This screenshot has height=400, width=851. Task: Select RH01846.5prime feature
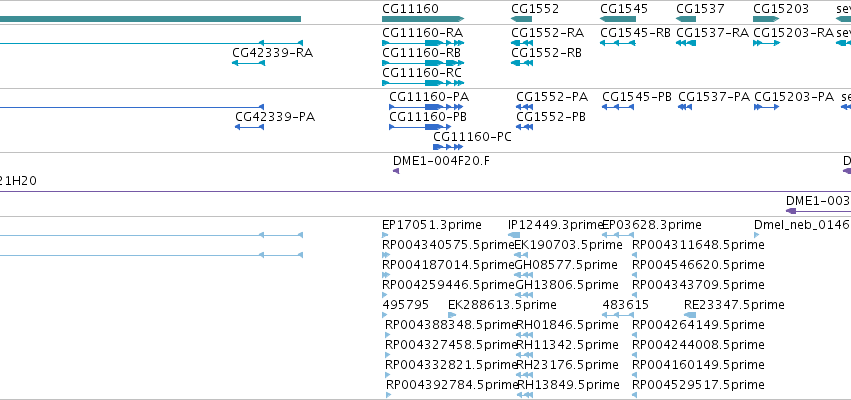pos(568,326)
